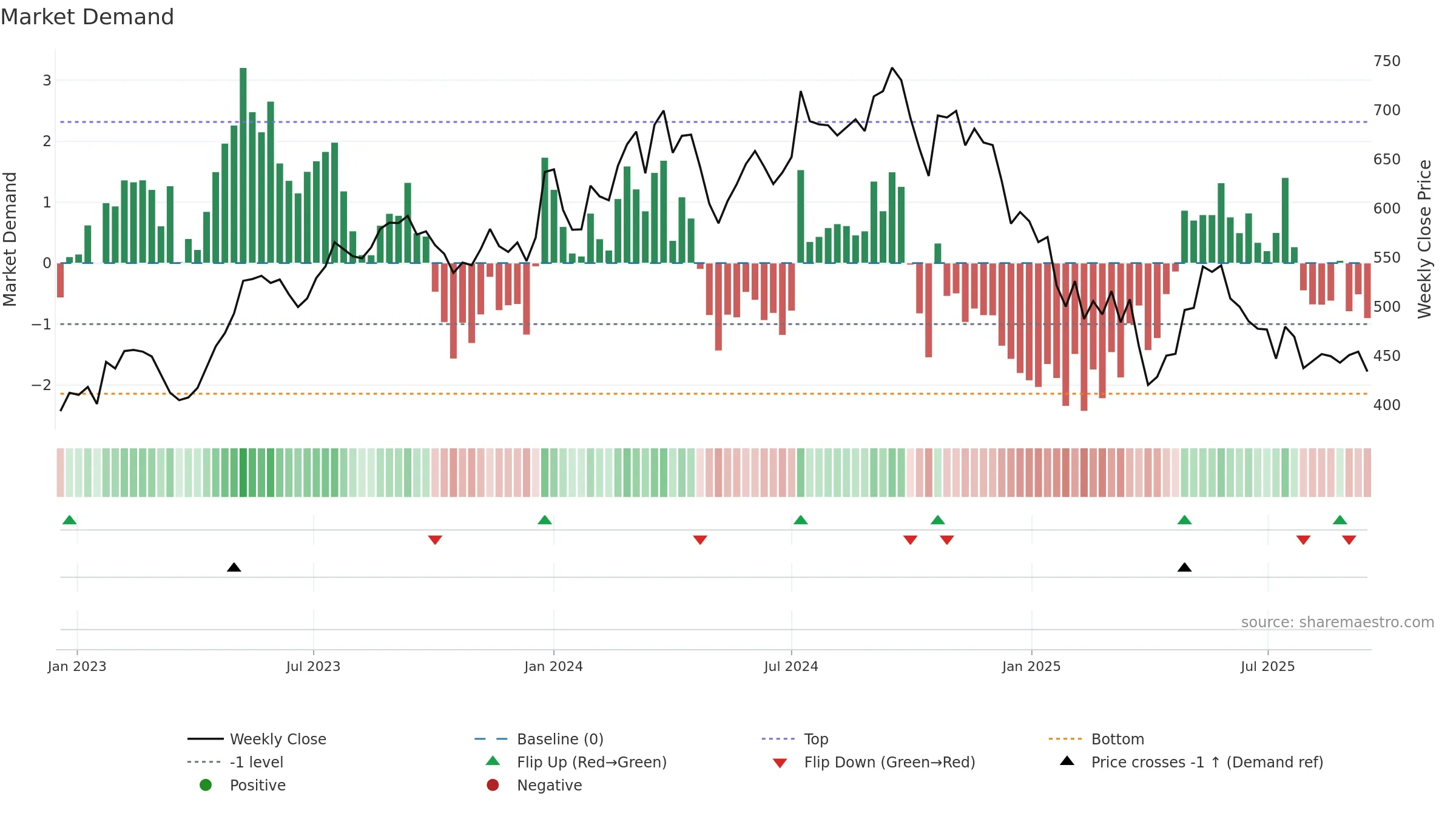Click the −2 demand axis label

pyautogui.click(x=41, y=385)
